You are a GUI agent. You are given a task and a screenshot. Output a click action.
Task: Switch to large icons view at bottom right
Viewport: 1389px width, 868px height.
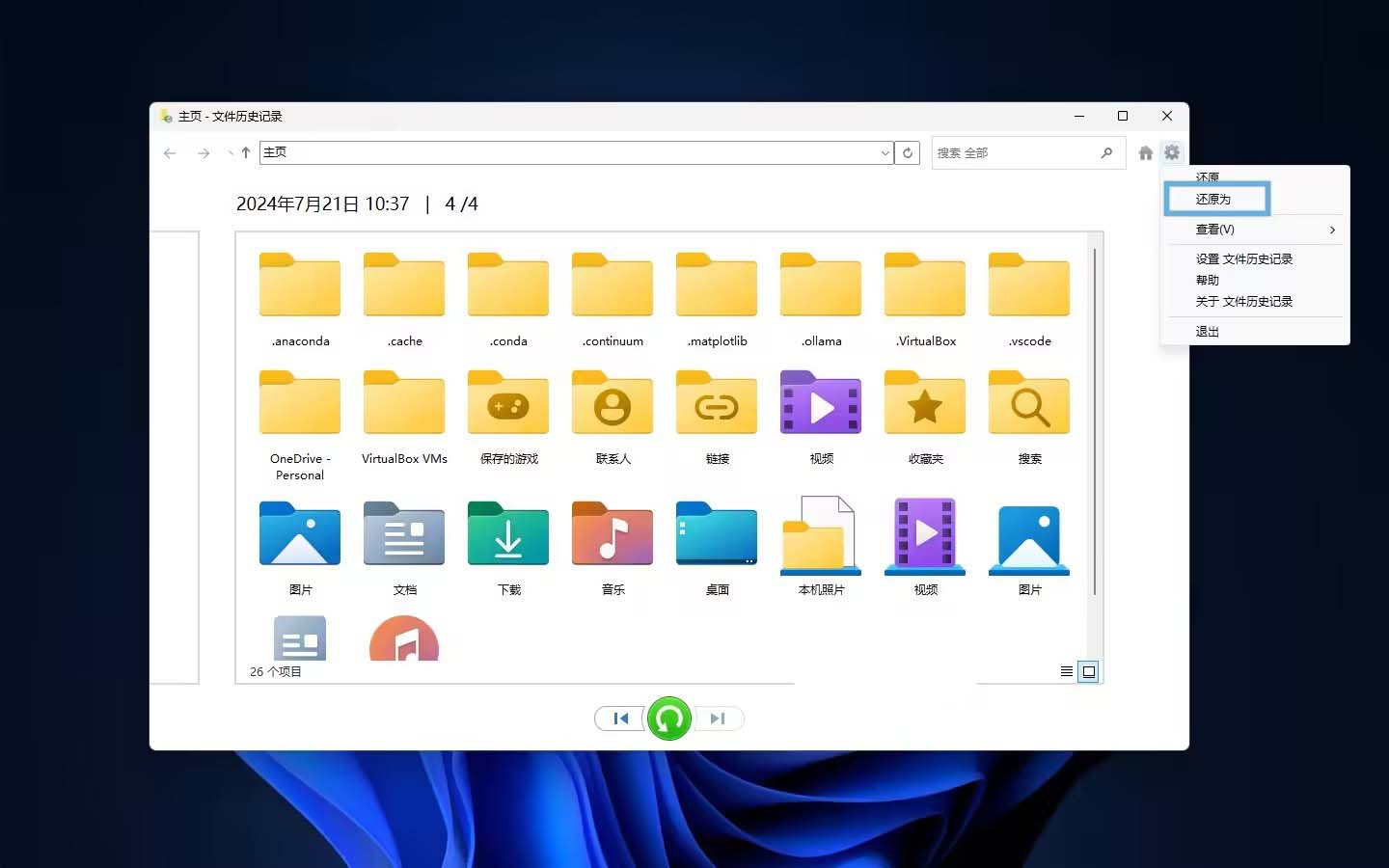pyautogui.click(x=1089, y=671)
